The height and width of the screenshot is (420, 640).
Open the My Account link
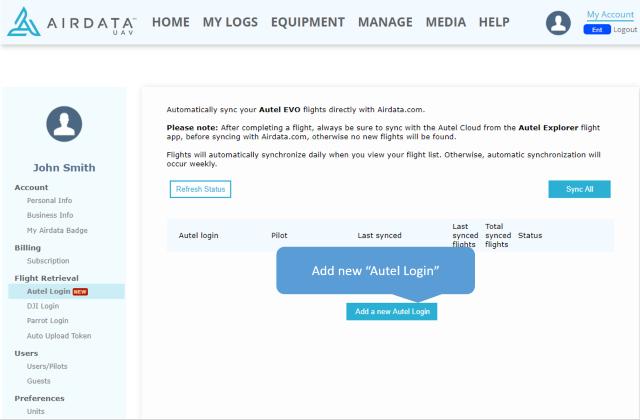click(610, 15)
